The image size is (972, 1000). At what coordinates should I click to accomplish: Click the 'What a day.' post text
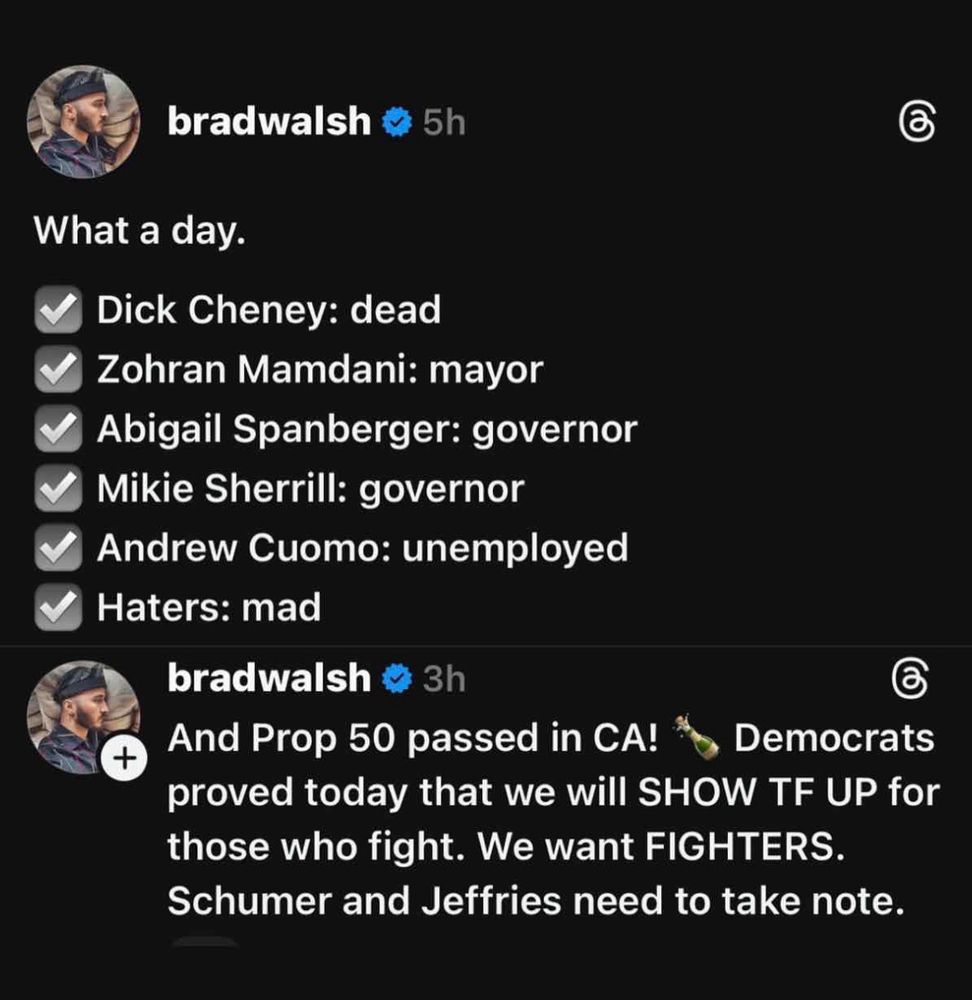click(139, 231)
